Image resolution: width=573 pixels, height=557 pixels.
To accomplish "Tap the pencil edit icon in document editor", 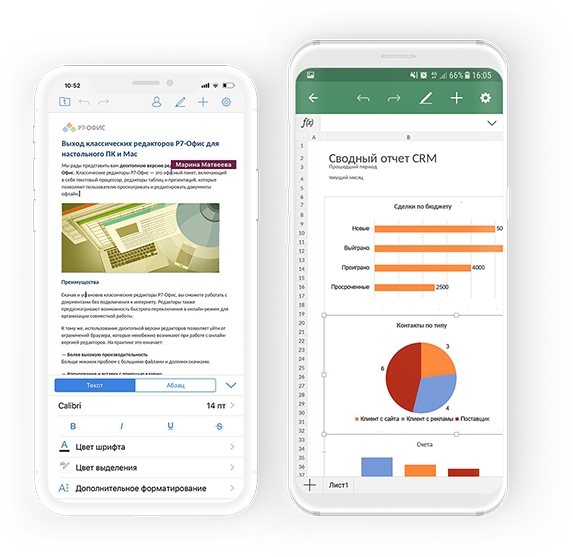I will click(x=180, y=102).
